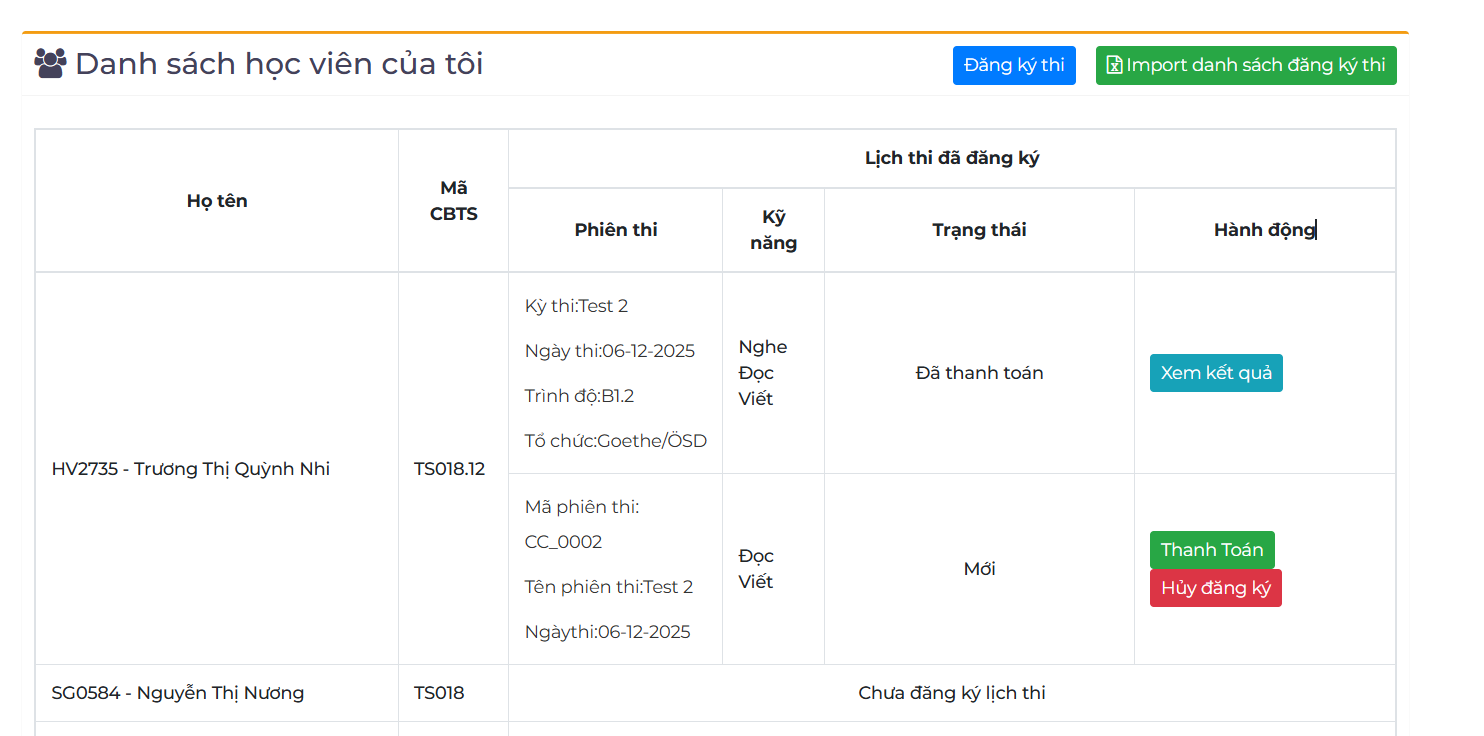
Task: Click the Excel file icon in Import button
Action: click(x=1114, y=66)
